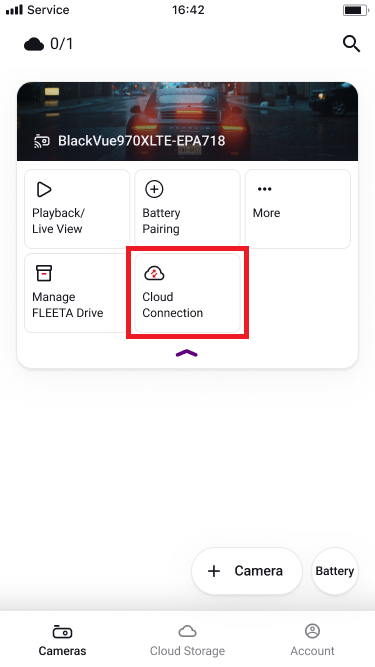
Task: Tap the round Battery button
Action: point(335,571)
